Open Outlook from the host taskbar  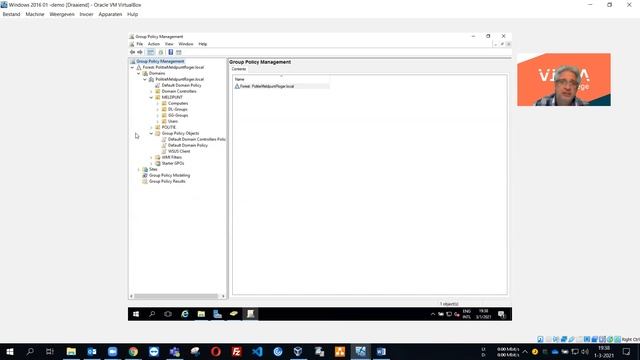pyautogui.click(x=92, y=351)
